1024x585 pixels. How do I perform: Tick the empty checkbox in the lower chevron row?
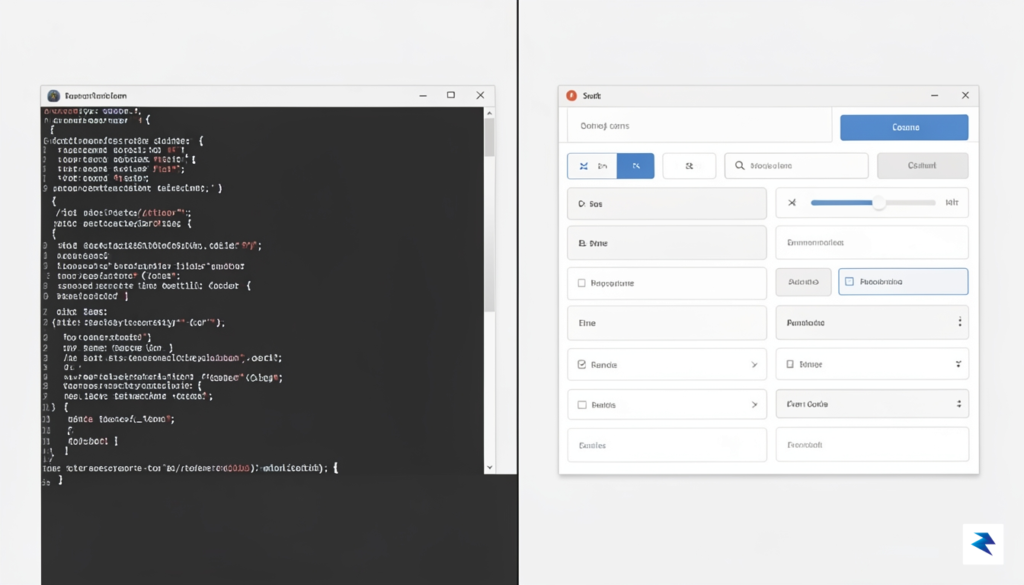582,405
